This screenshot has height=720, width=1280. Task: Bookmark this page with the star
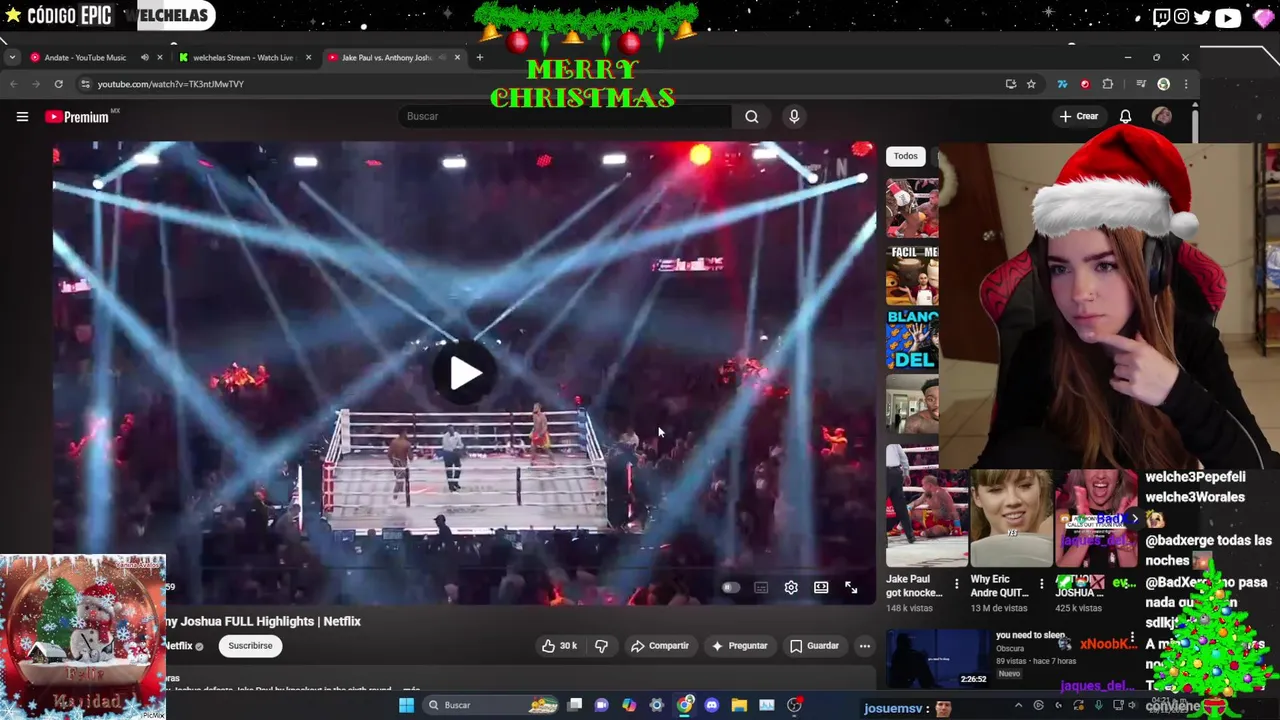tap(1031, 84)
